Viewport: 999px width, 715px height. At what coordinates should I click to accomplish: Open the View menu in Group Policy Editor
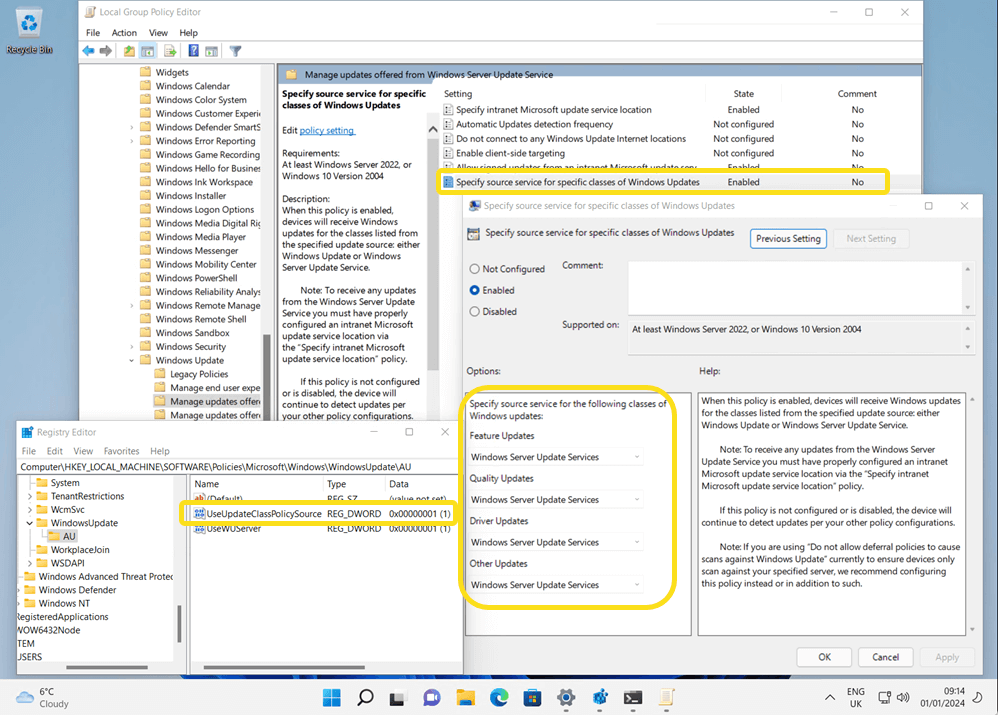click(x=158, y=32)
